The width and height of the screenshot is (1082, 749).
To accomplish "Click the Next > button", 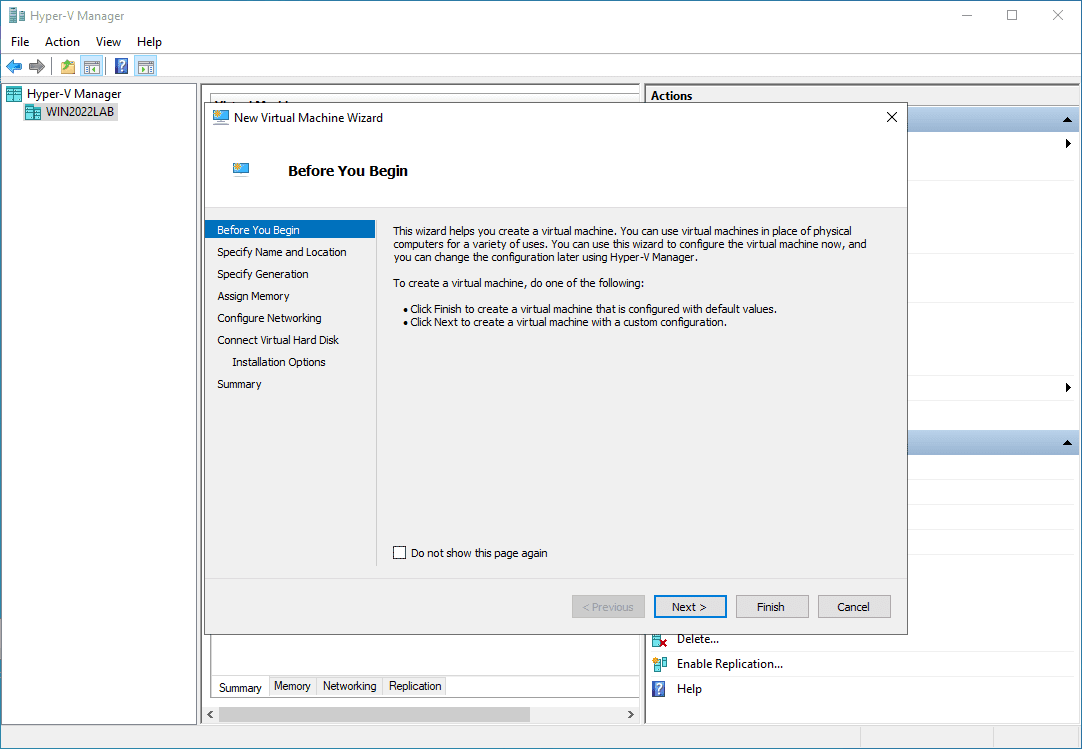I will tap(690, 607).
